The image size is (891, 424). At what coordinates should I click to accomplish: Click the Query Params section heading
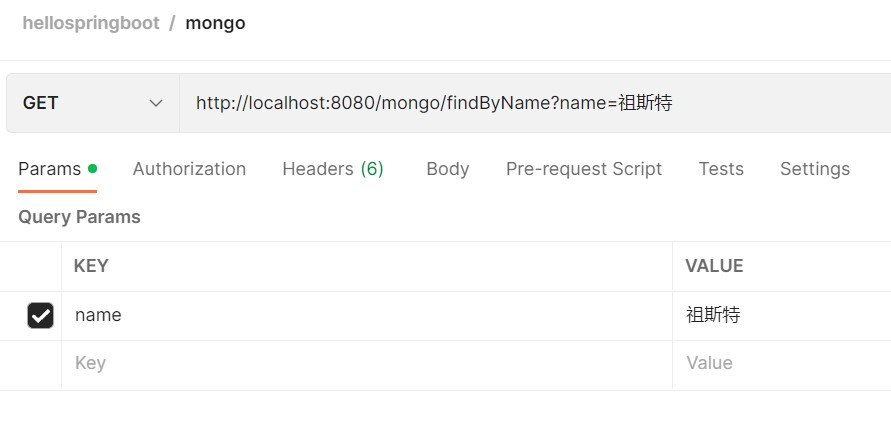point(79,217)
